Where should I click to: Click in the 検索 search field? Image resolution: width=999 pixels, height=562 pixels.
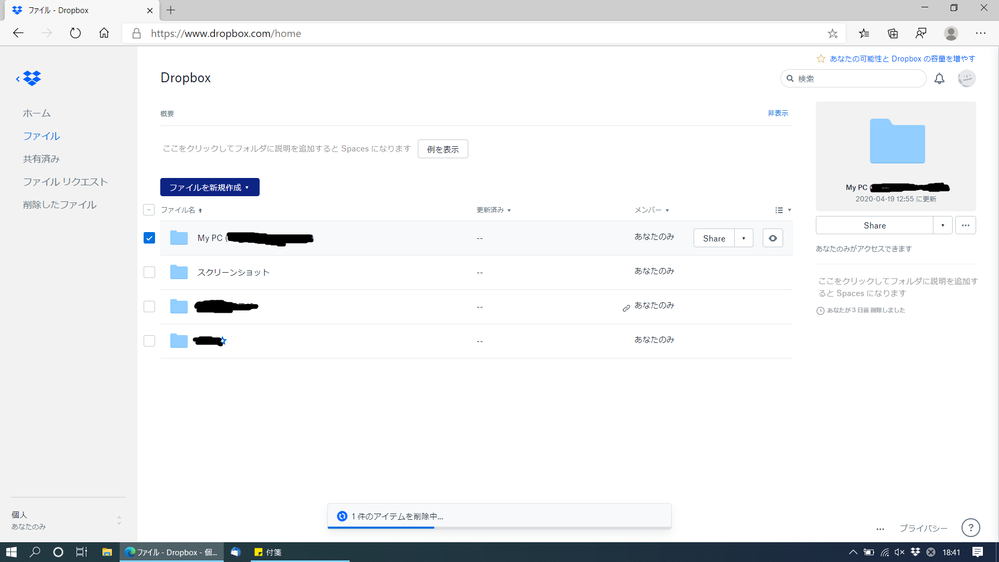854,78
